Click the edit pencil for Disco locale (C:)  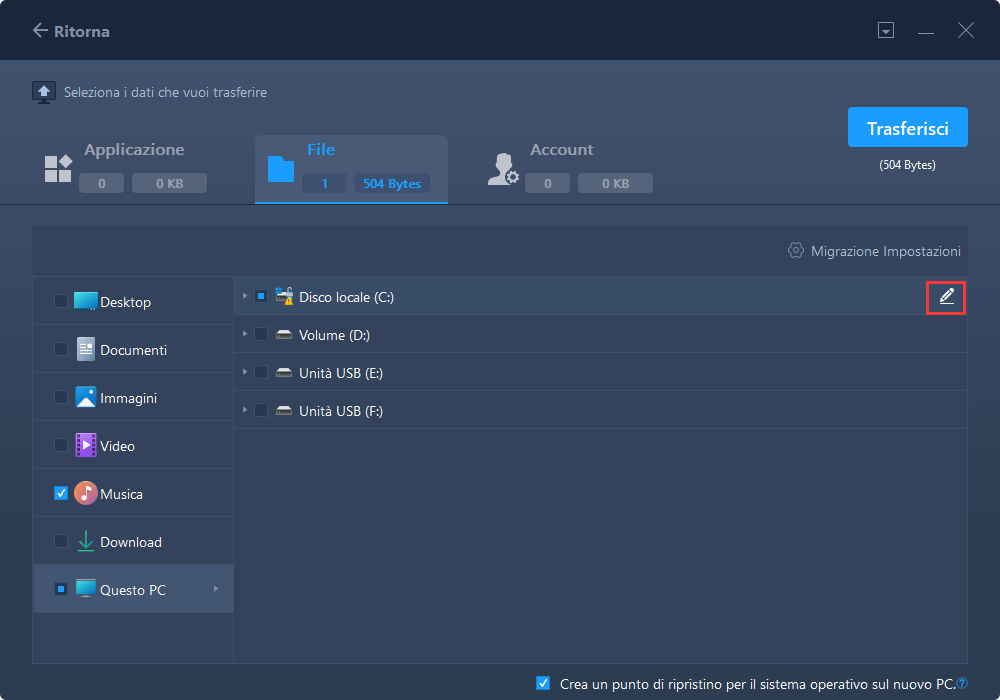pos(946,297)
